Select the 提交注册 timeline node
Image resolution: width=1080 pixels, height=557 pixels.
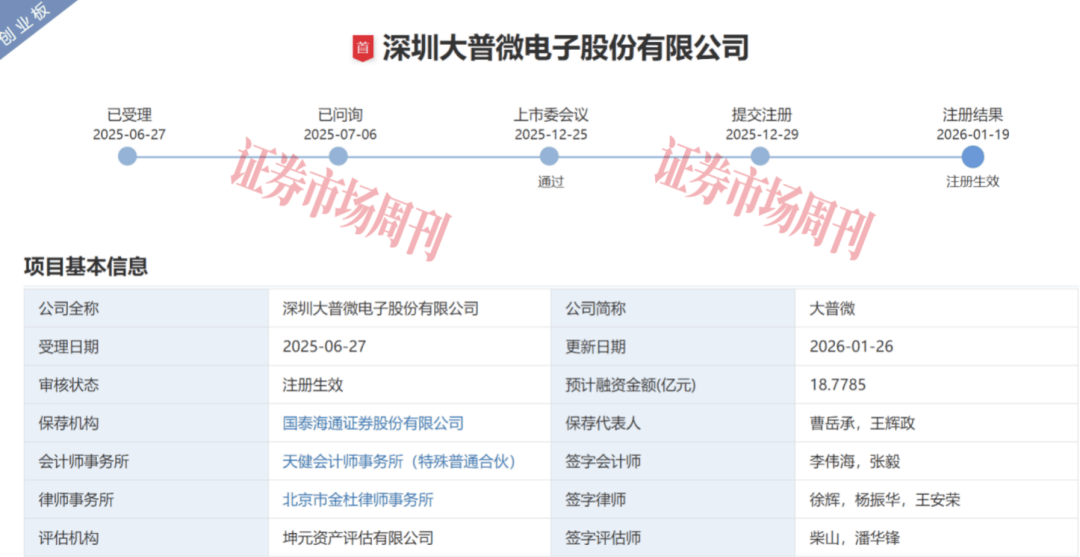(x=760, y=156)
